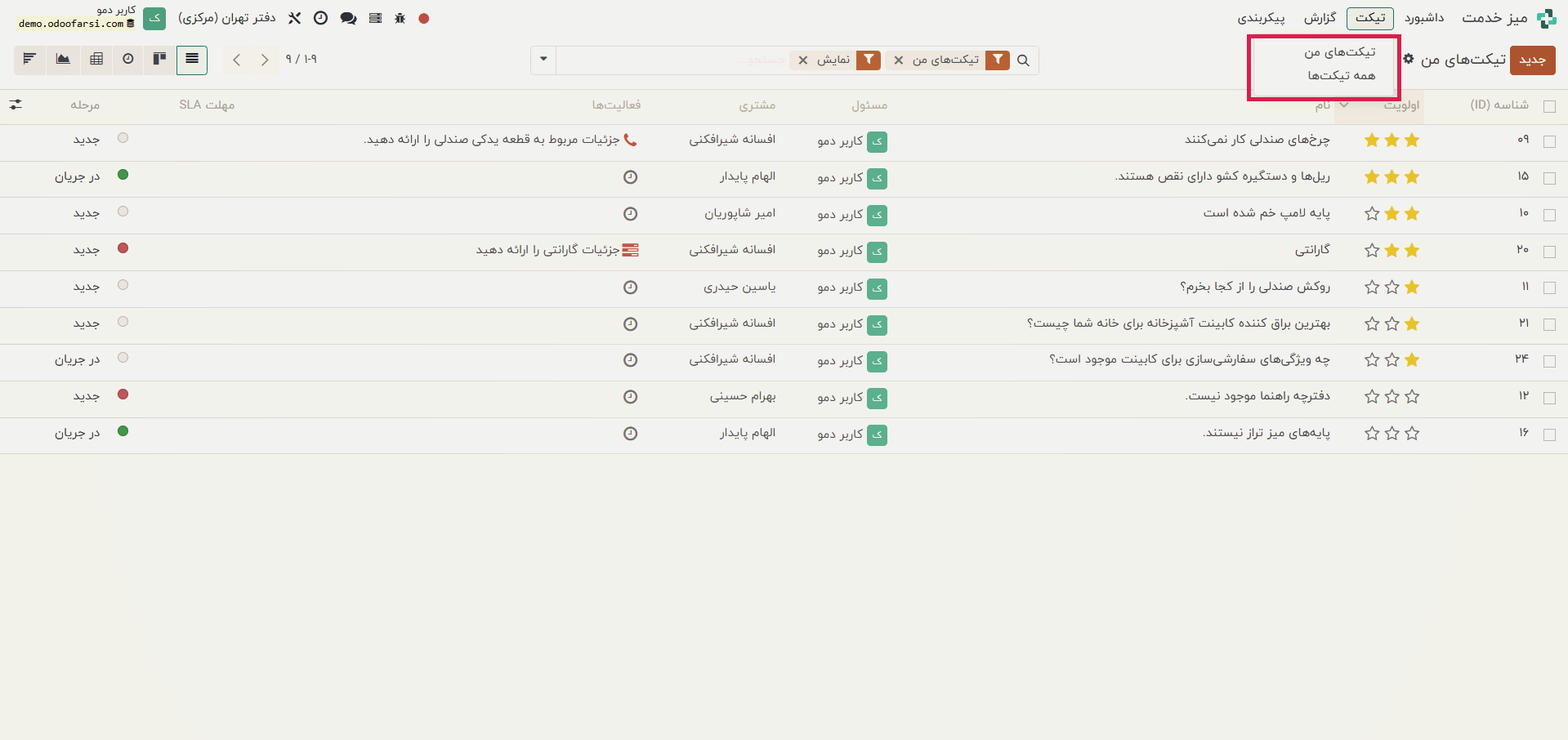Select the checkbox for چرخ‌های صندلی کار نمی‌کنند
This screenshot has height=740, width=1568.
(x=1551, y=141)
